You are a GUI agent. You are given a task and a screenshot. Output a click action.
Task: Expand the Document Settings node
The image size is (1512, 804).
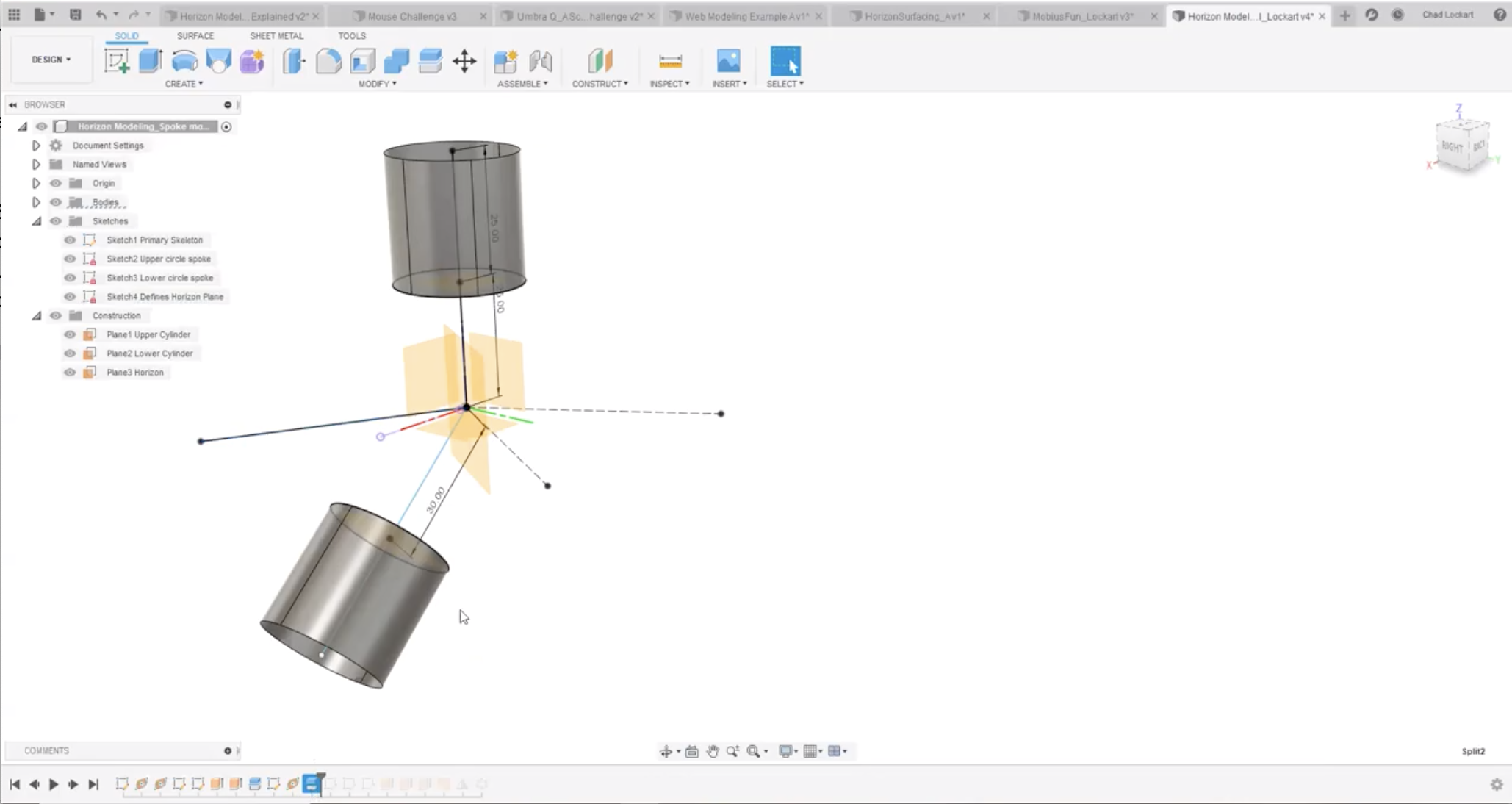(x=36, y=146)
